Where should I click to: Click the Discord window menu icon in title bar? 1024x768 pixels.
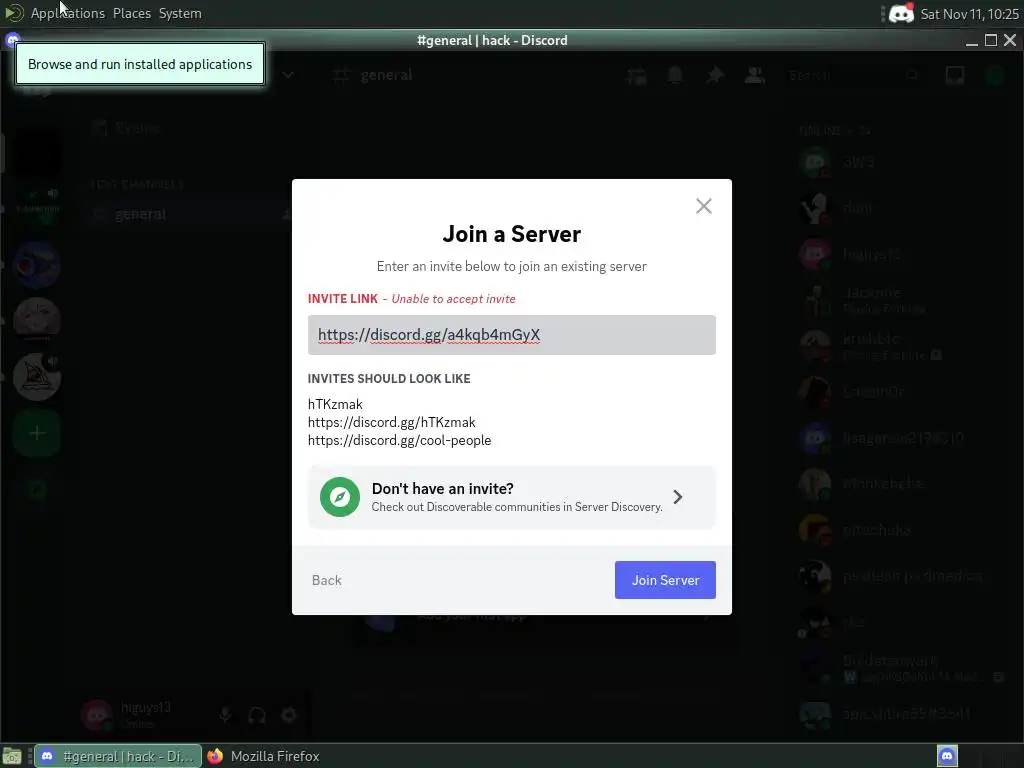pos(12,40)
